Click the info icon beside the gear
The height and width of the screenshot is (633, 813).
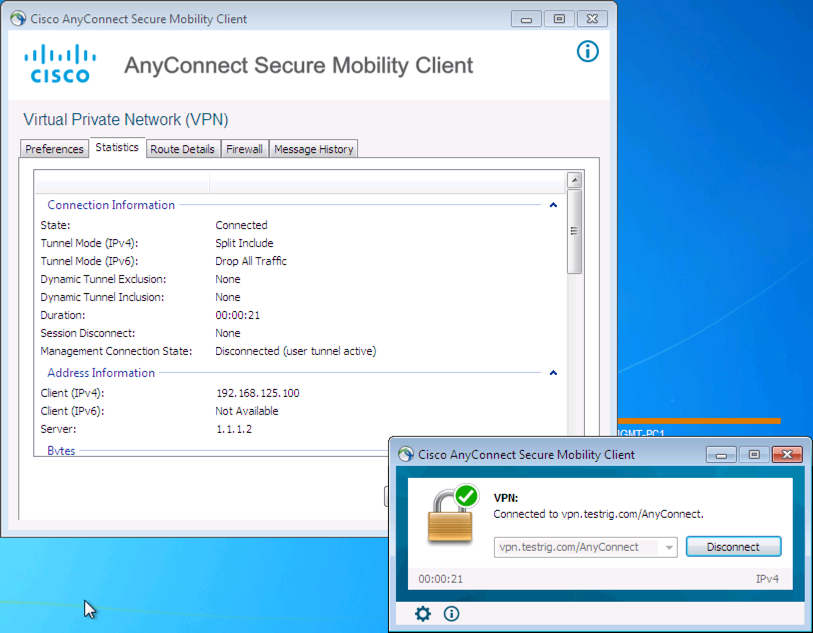[451, 614]
